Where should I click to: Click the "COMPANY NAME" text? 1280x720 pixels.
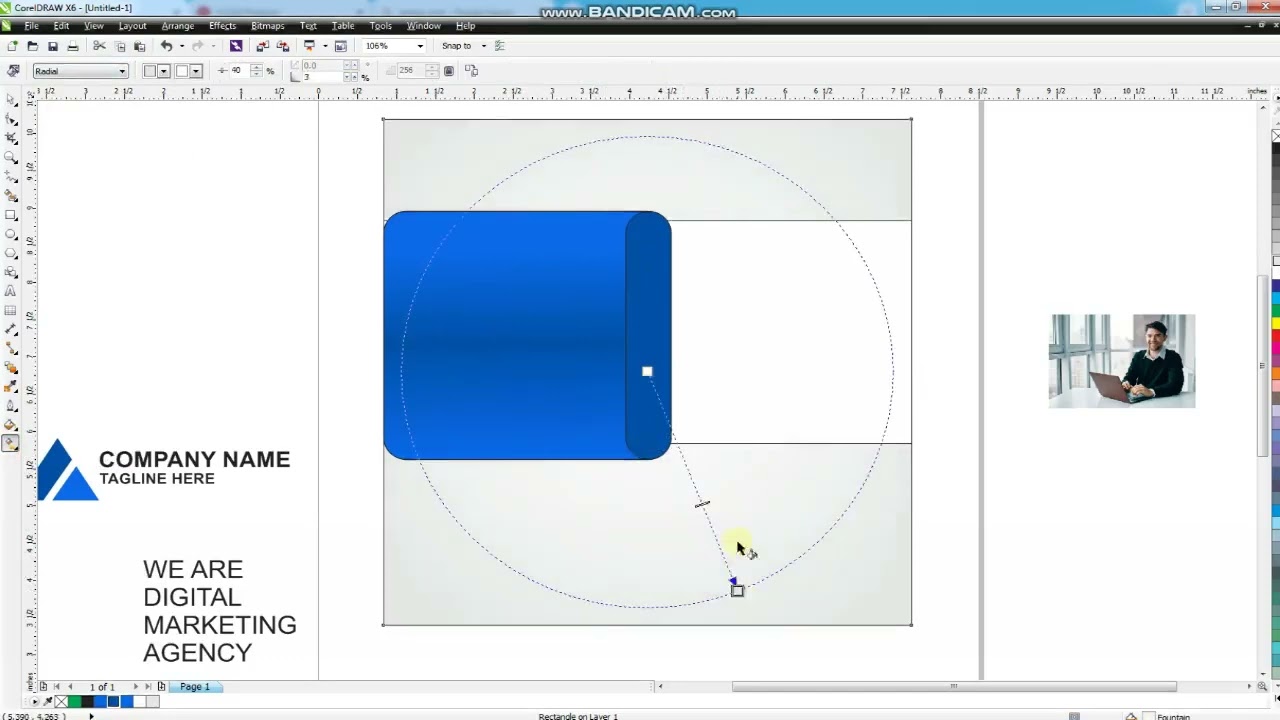(195, 460)
